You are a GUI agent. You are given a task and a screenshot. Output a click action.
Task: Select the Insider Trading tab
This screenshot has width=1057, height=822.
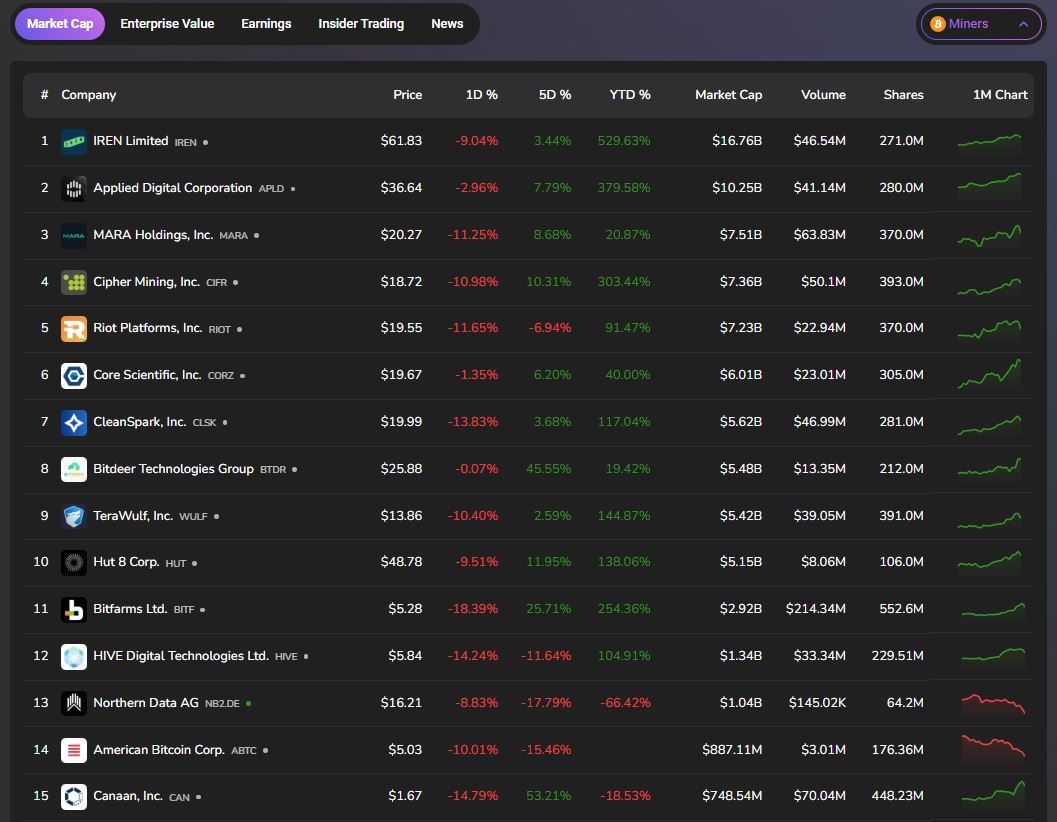(361, 24)
